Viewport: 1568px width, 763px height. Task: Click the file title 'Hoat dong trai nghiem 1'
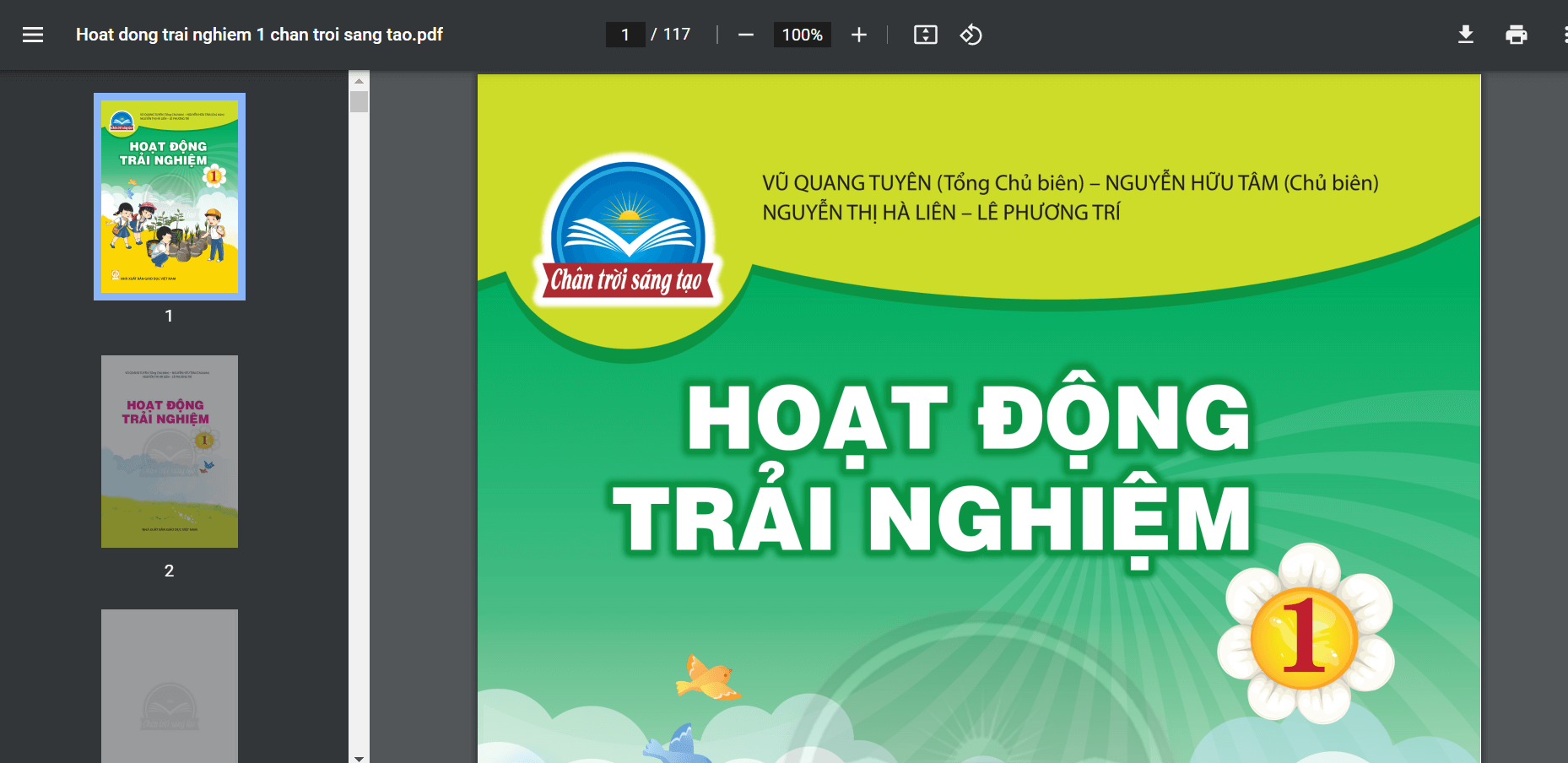click(x=259, y=35)
